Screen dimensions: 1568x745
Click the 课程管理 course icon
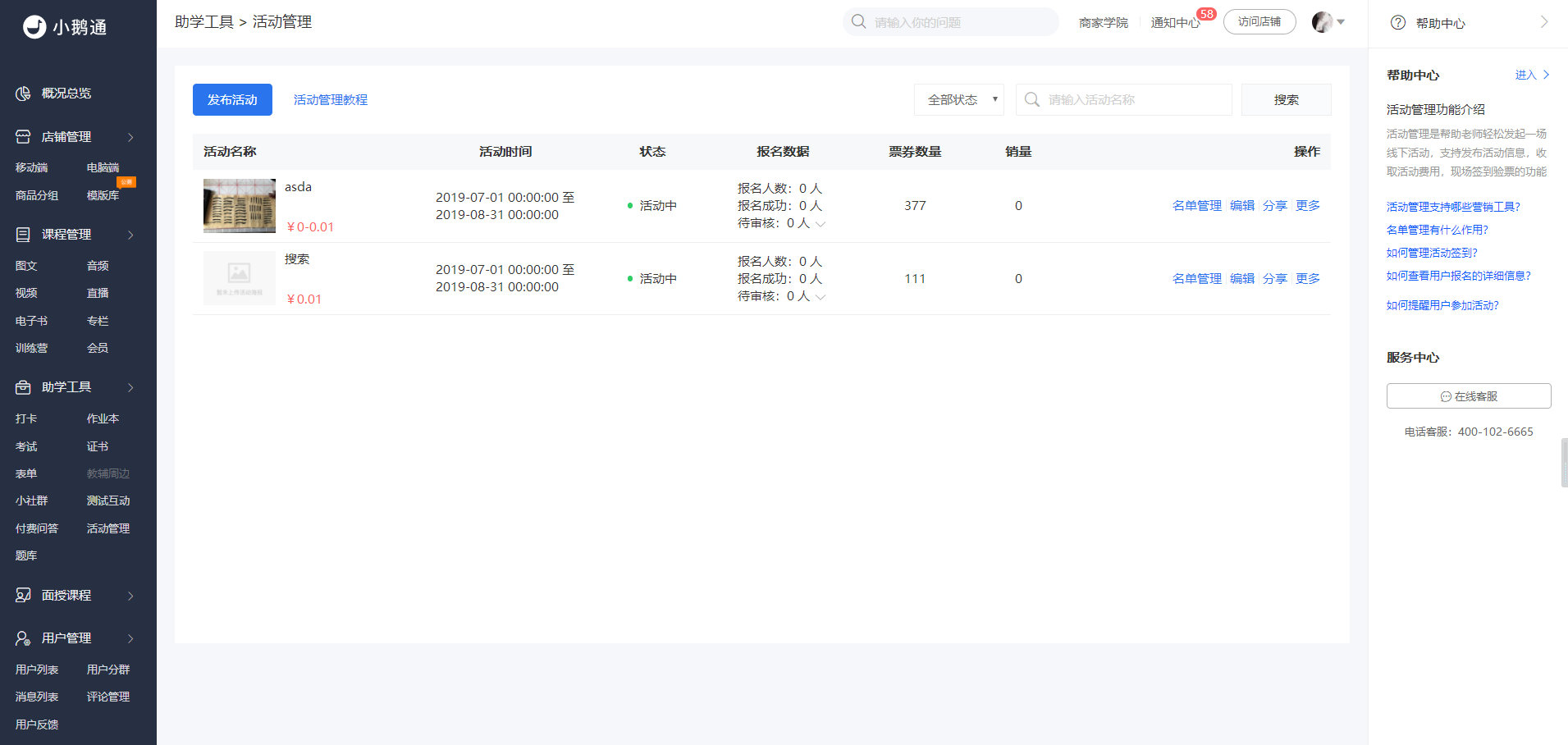pos(23,235)
